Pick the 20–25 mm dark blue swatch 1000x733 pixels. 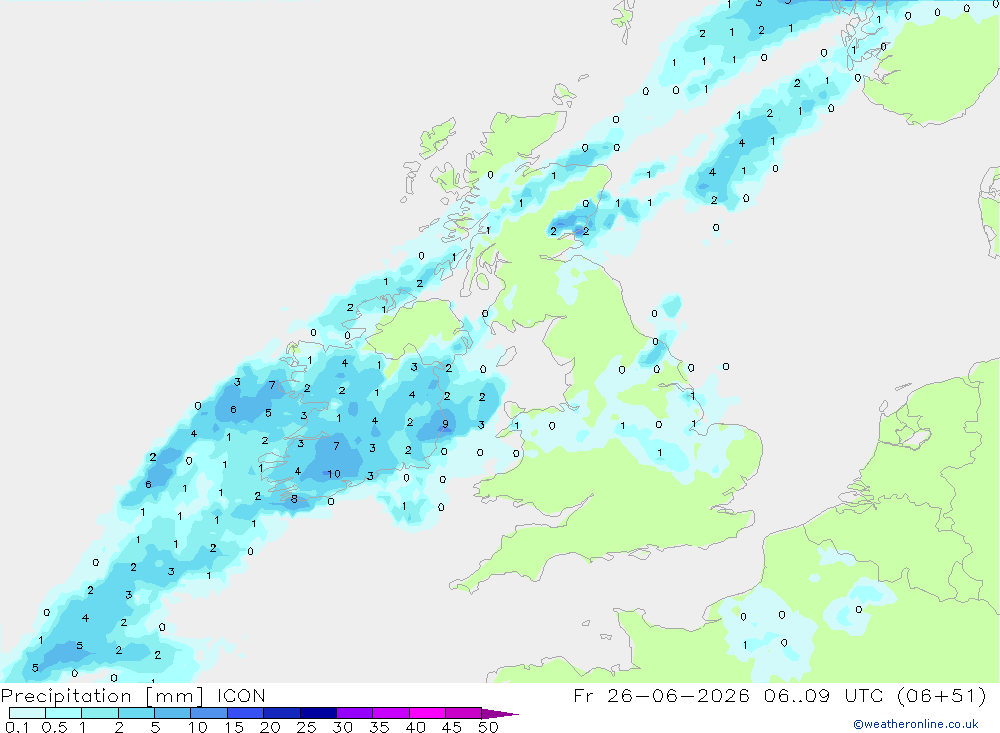tap(282, 713)
